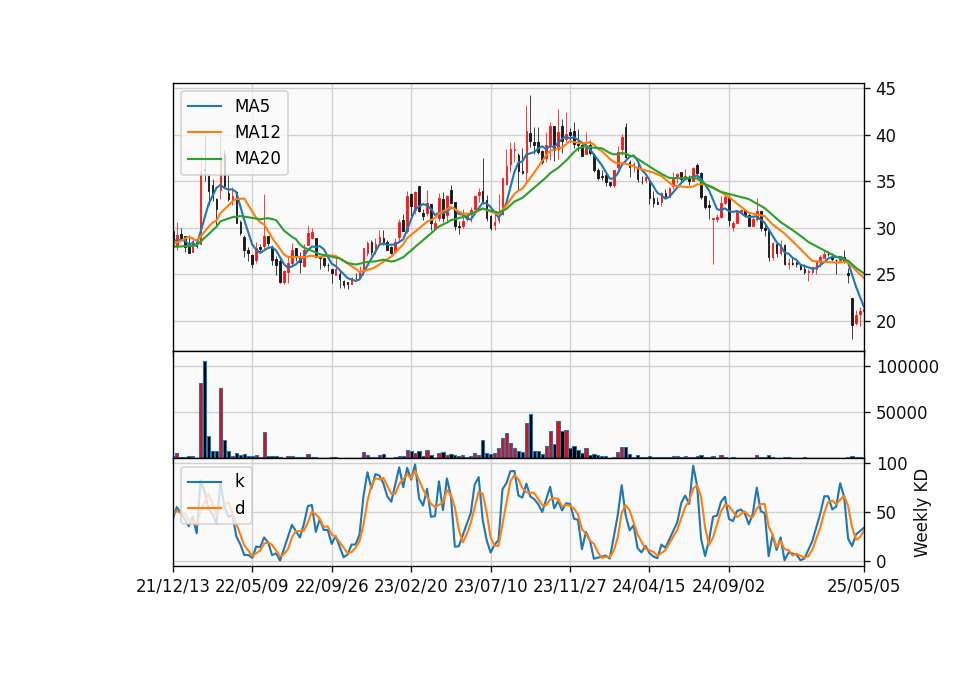Click the MA20 legend label
Image resolution: width=960 pixels, height=690 pixels.
tap(257, 158)
